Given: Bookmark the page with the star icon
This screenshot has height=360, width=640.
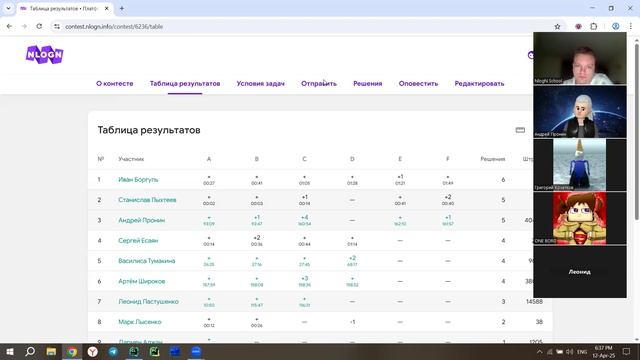Looking at the screenshot, I should tap(557, 27).
